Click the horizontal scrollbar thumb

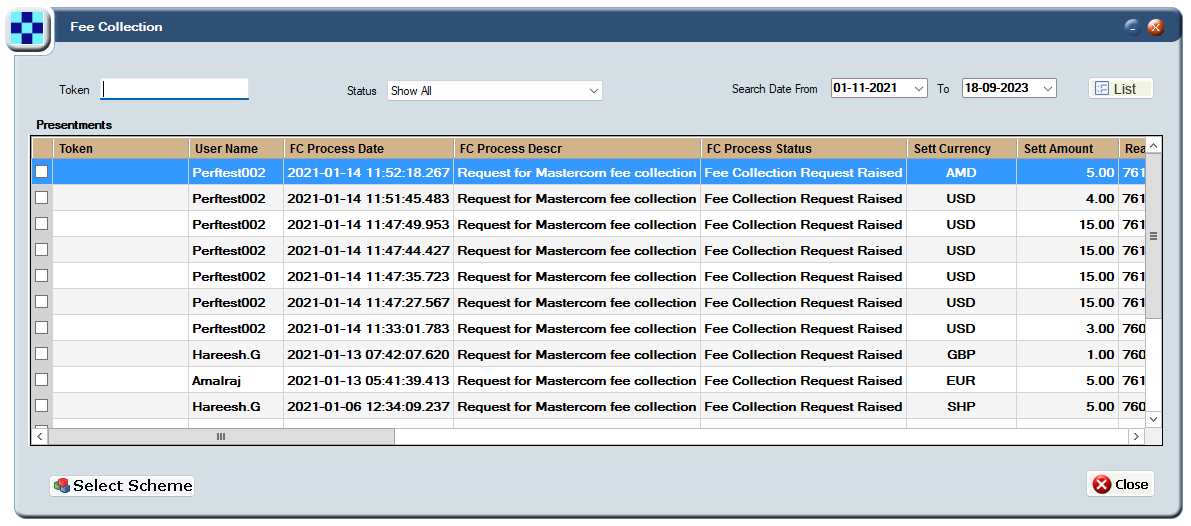pos(221,436)
